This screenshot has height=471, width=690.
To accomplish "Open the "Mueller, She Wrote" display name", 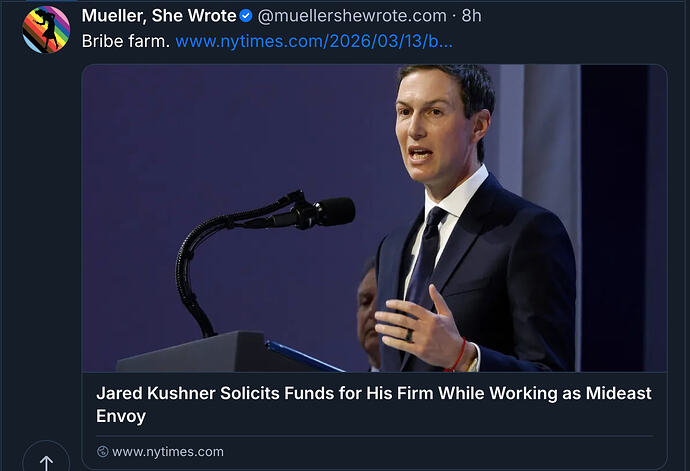I will [159, 16].
